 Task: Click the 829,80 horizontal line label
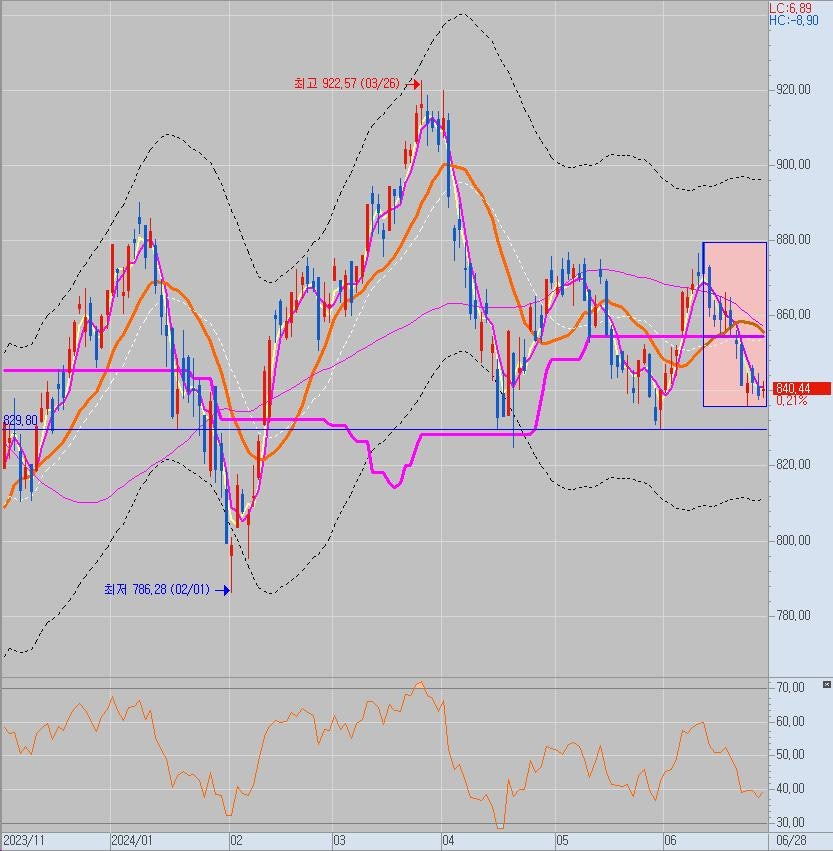(x=20, y=421)
